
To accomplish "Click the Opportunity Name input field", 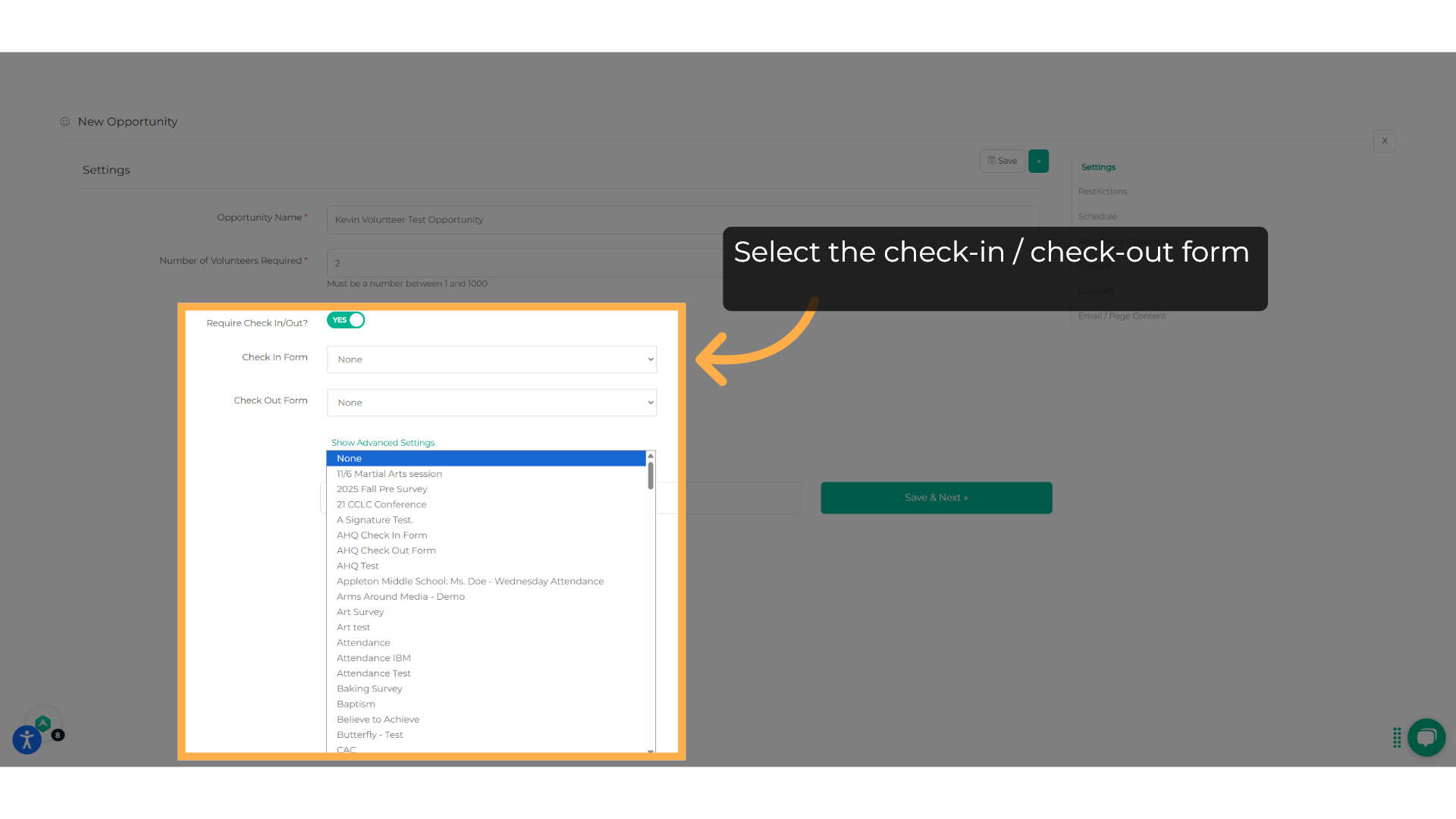I will click(682, 220).
